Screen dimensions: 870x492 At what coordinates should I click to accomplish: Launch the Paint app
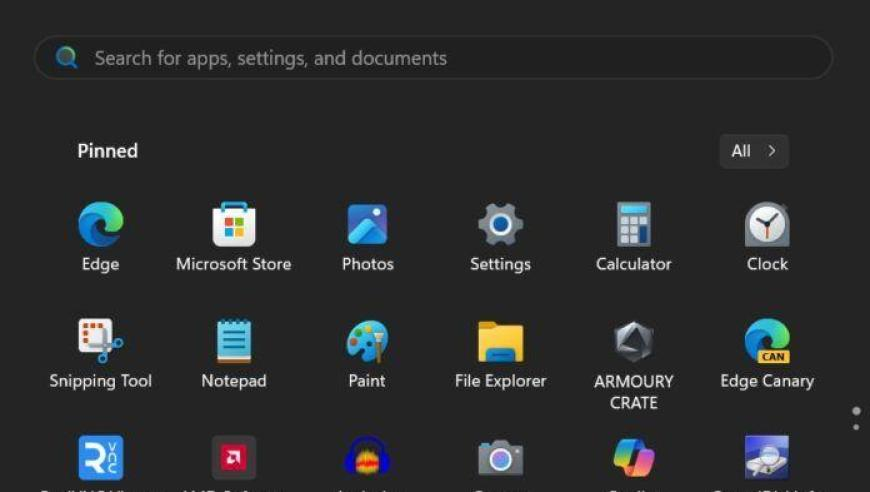point(367,341)
